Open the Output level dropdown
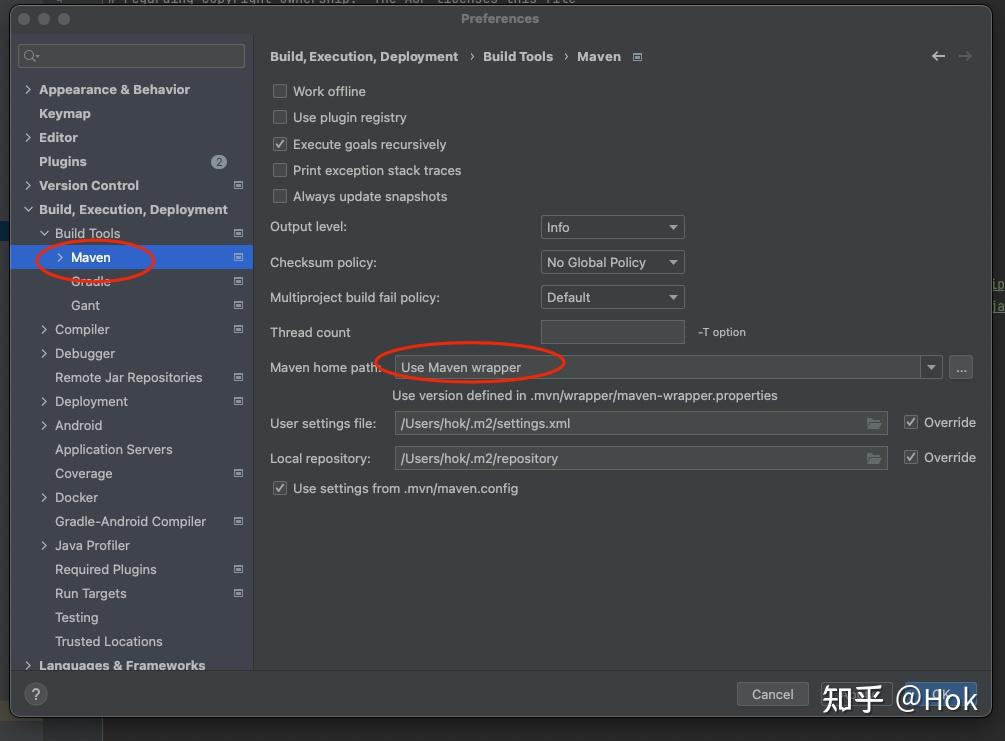Screen dimensions: 1005x741 coord(612,227)
